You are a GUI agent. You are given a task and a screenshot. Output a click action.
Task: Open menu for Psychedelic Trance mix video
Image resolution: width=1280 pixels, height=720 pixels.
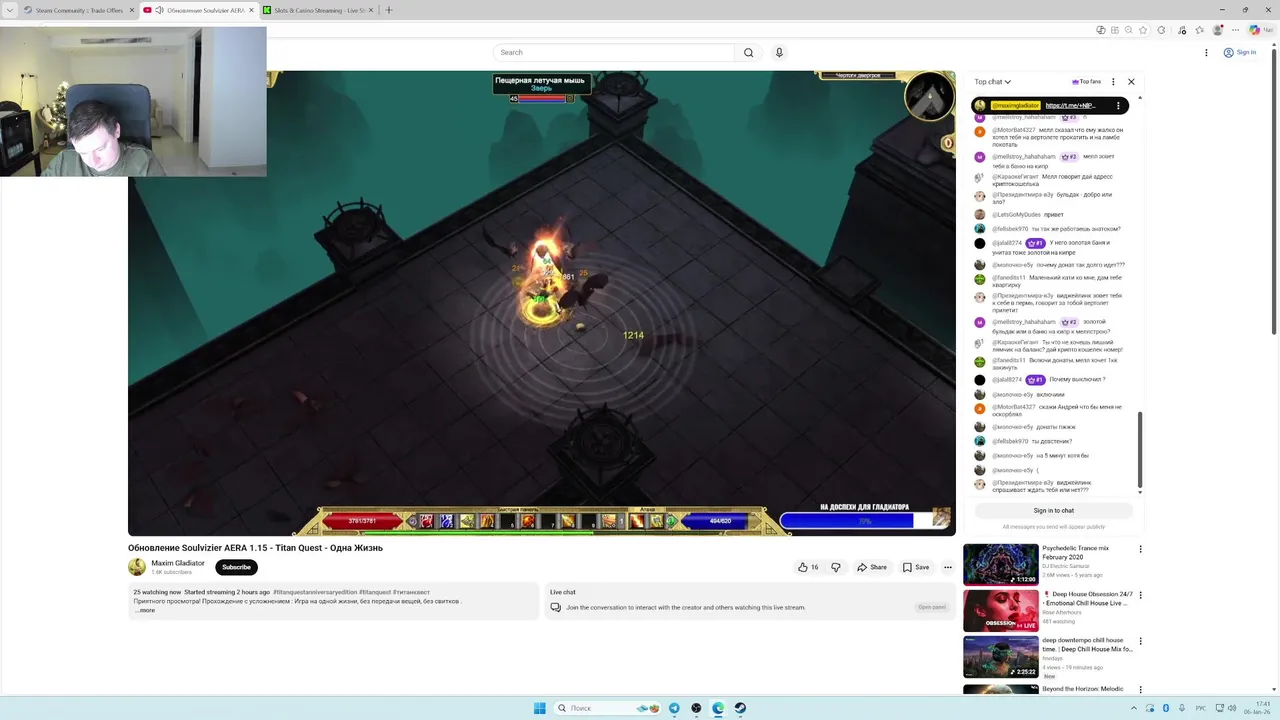pyautogui.click(x=1140, y=549)
